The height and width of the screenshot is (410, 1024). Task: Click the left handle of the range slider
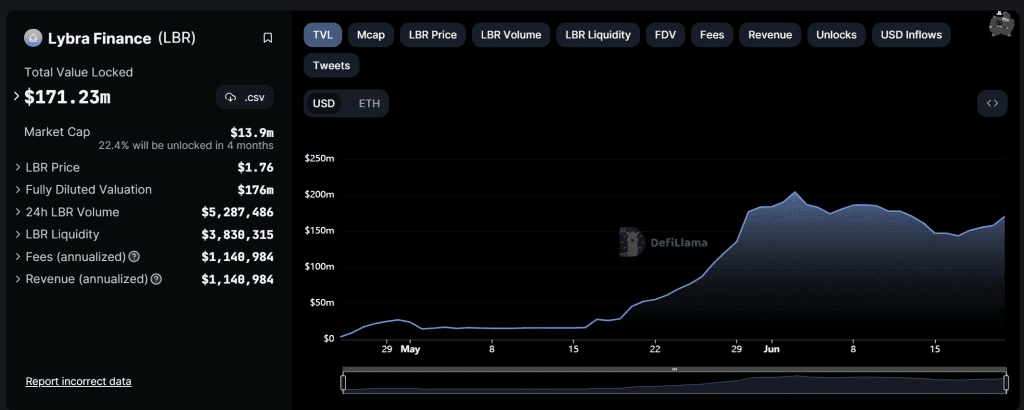tap(343, 383)
